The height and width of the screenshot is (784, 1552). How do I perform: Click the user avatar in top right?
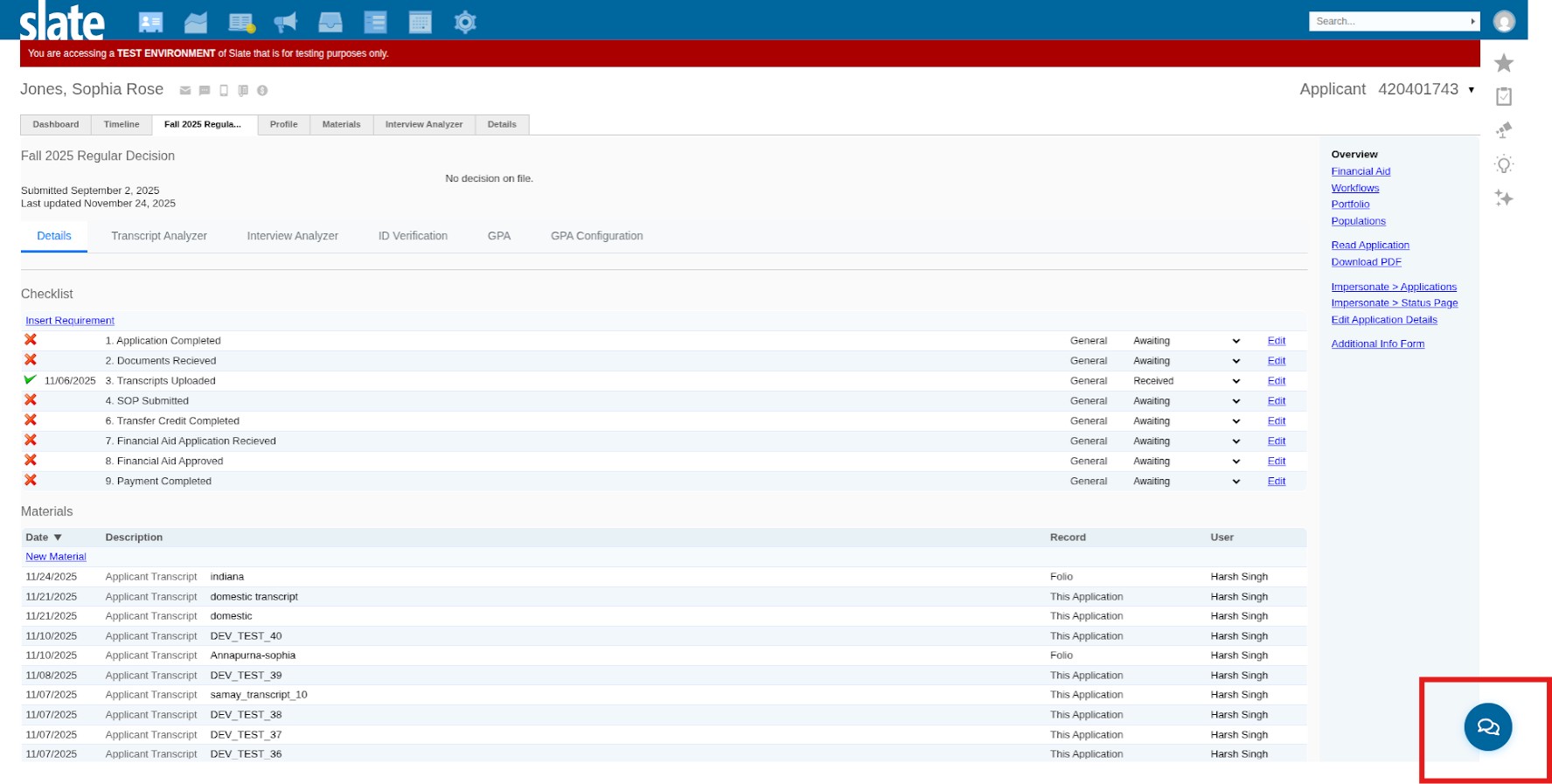(x=1503, y=22)
